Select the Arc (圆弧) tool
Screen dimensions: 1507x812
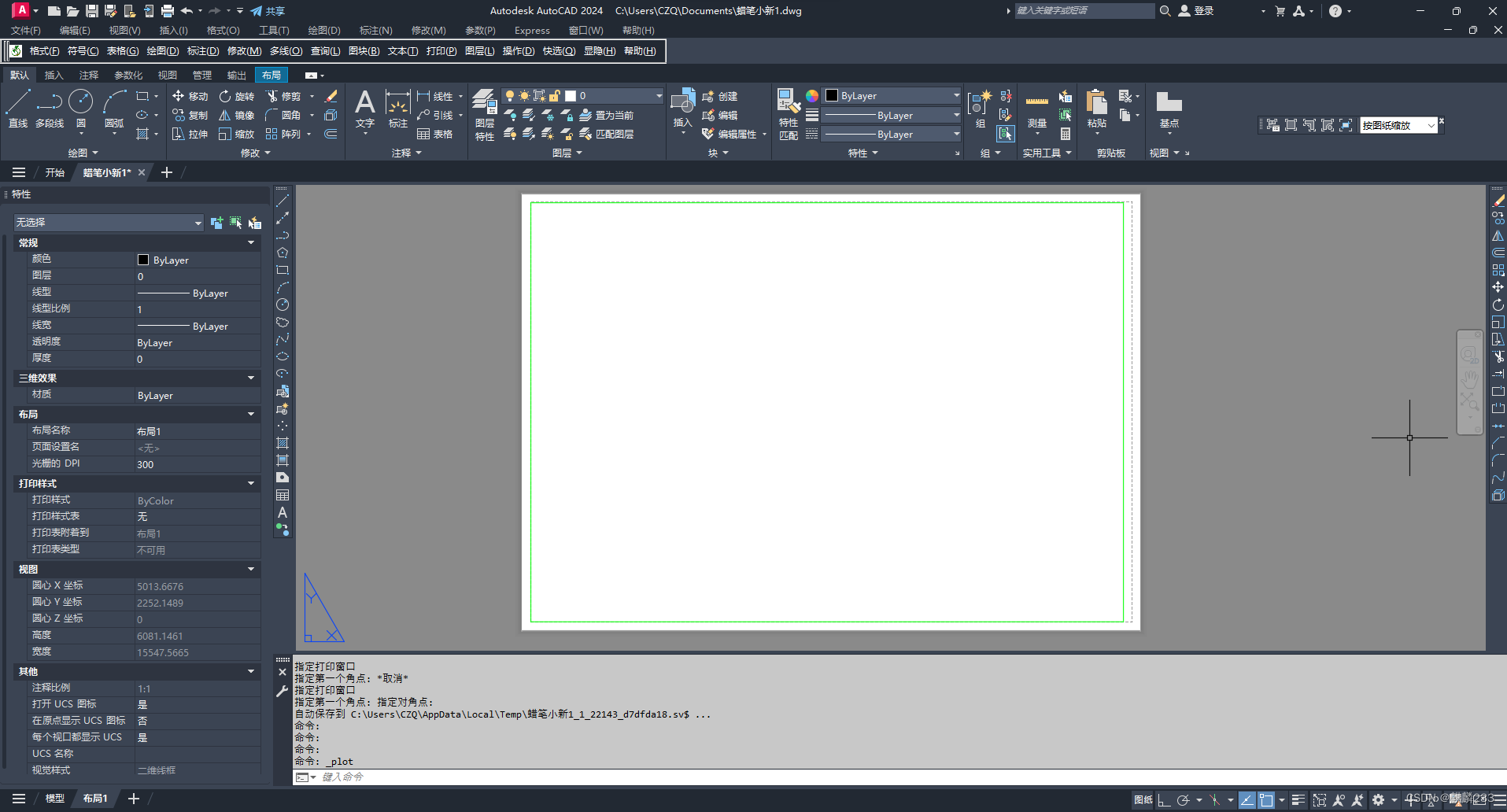tap(114, 109)
